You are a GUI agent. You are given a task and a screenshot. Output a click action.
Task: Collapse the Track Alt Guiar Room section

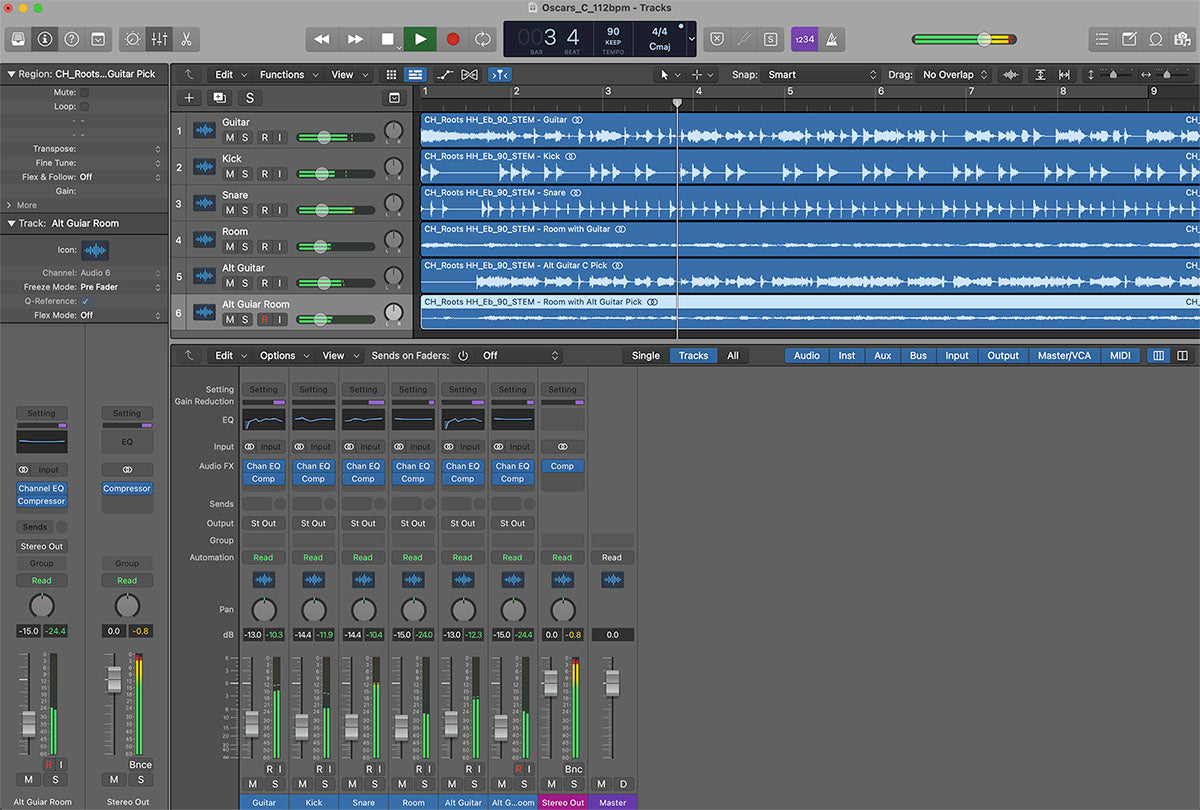(11, 223)
